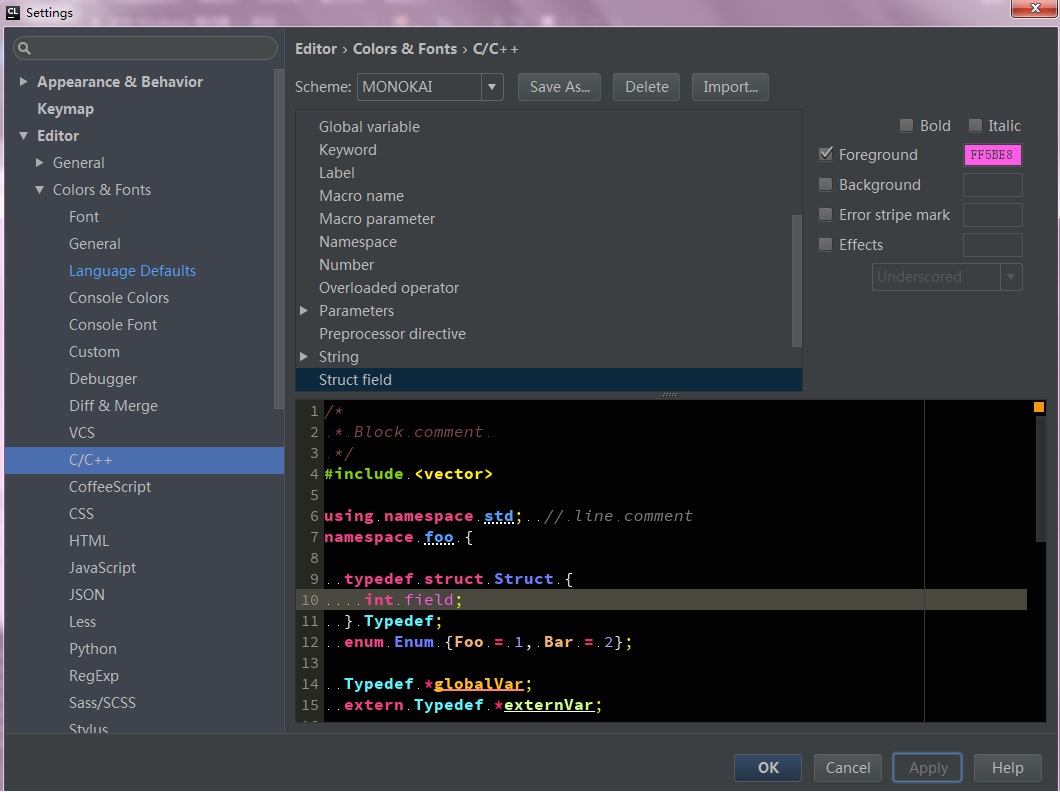Enable the Italic checkbox
1060x792 pixels.
(975, 125)
